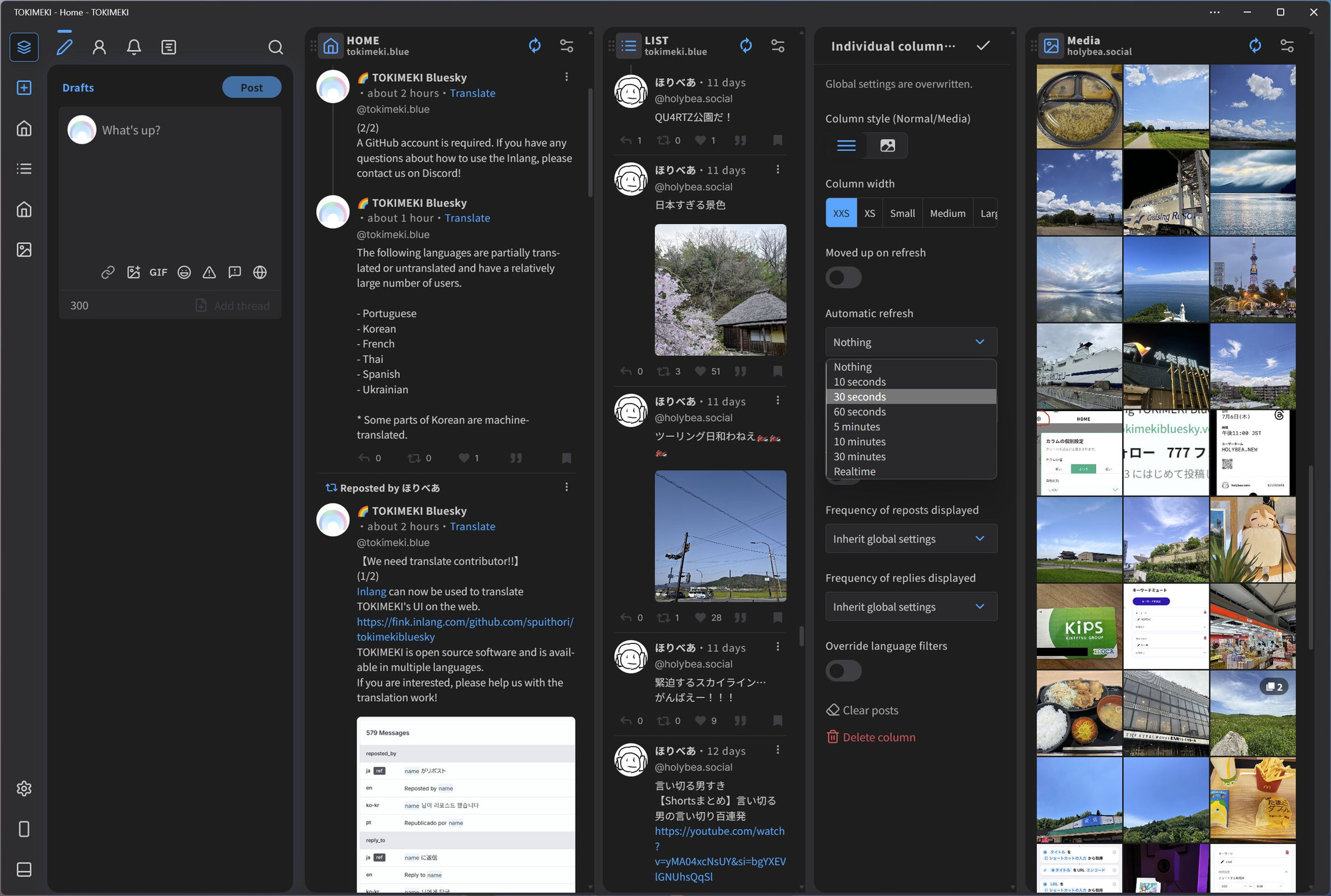Like the ツーリング日和 post with 28 likes
This screenshot has height=896, width=1331.
click(x=700, y=618)
